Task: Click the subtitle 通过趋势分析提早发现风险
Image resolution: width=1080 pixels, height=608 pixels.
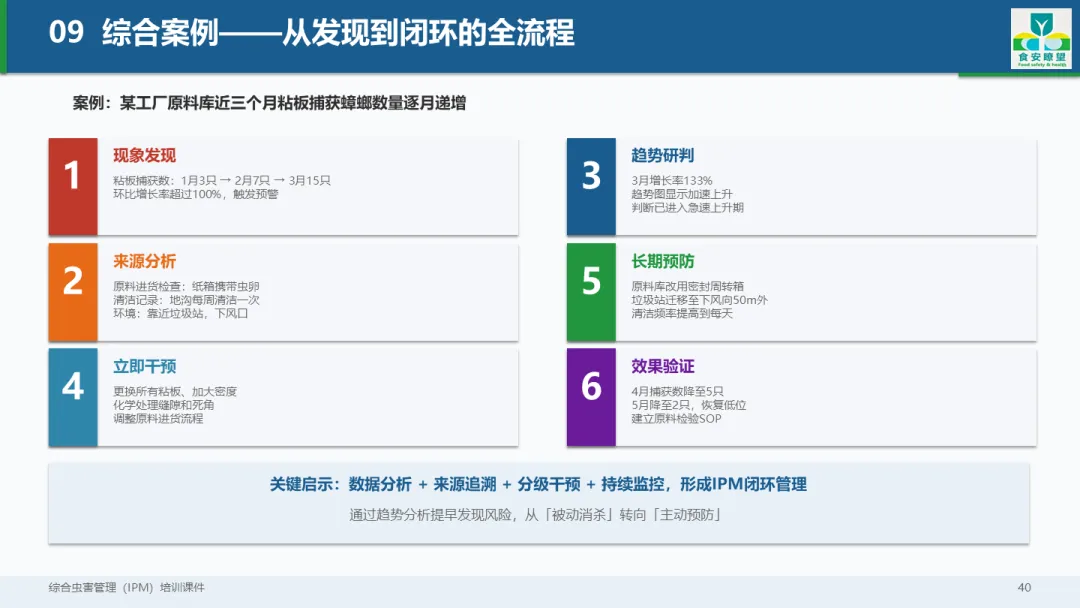Action: pyautogui.click(x=535, y=515)
